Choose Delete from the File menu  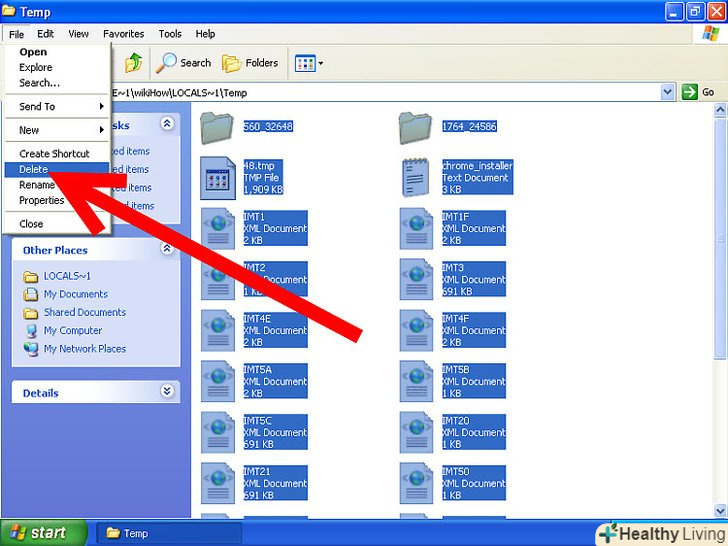click(34, 170)
